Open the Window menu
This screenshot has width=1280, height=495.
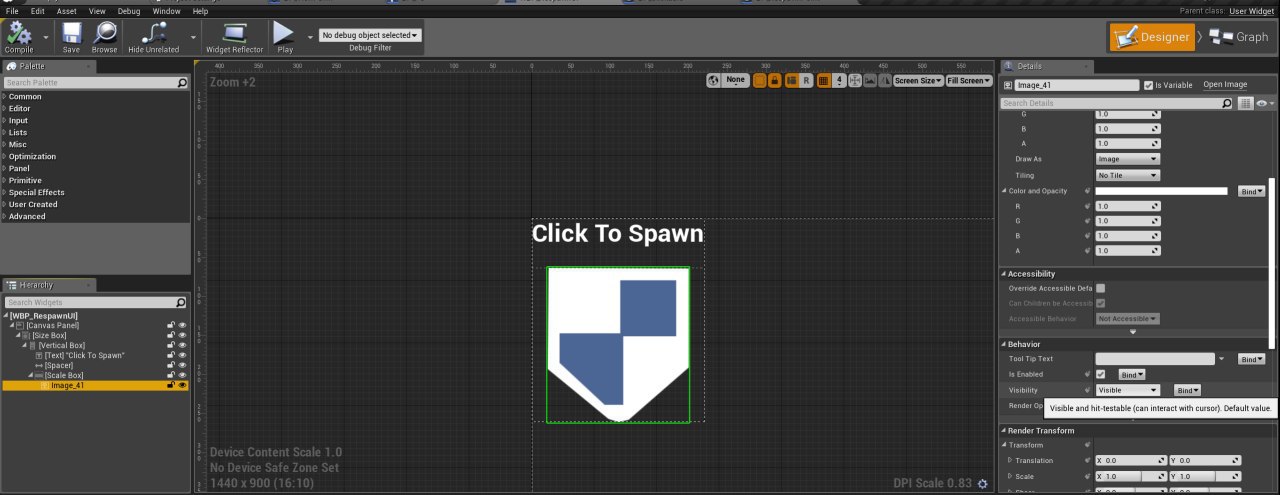pos(167,11)
